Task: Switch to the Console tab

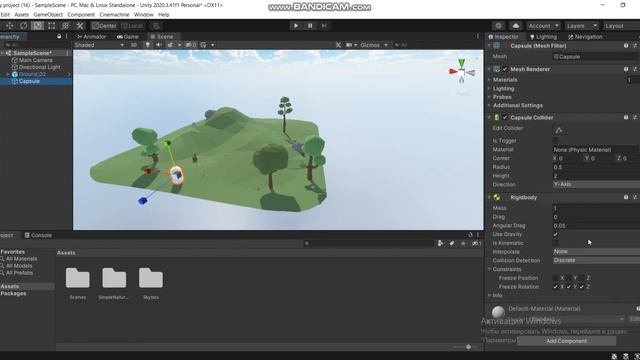Action: tap(38, 235)
